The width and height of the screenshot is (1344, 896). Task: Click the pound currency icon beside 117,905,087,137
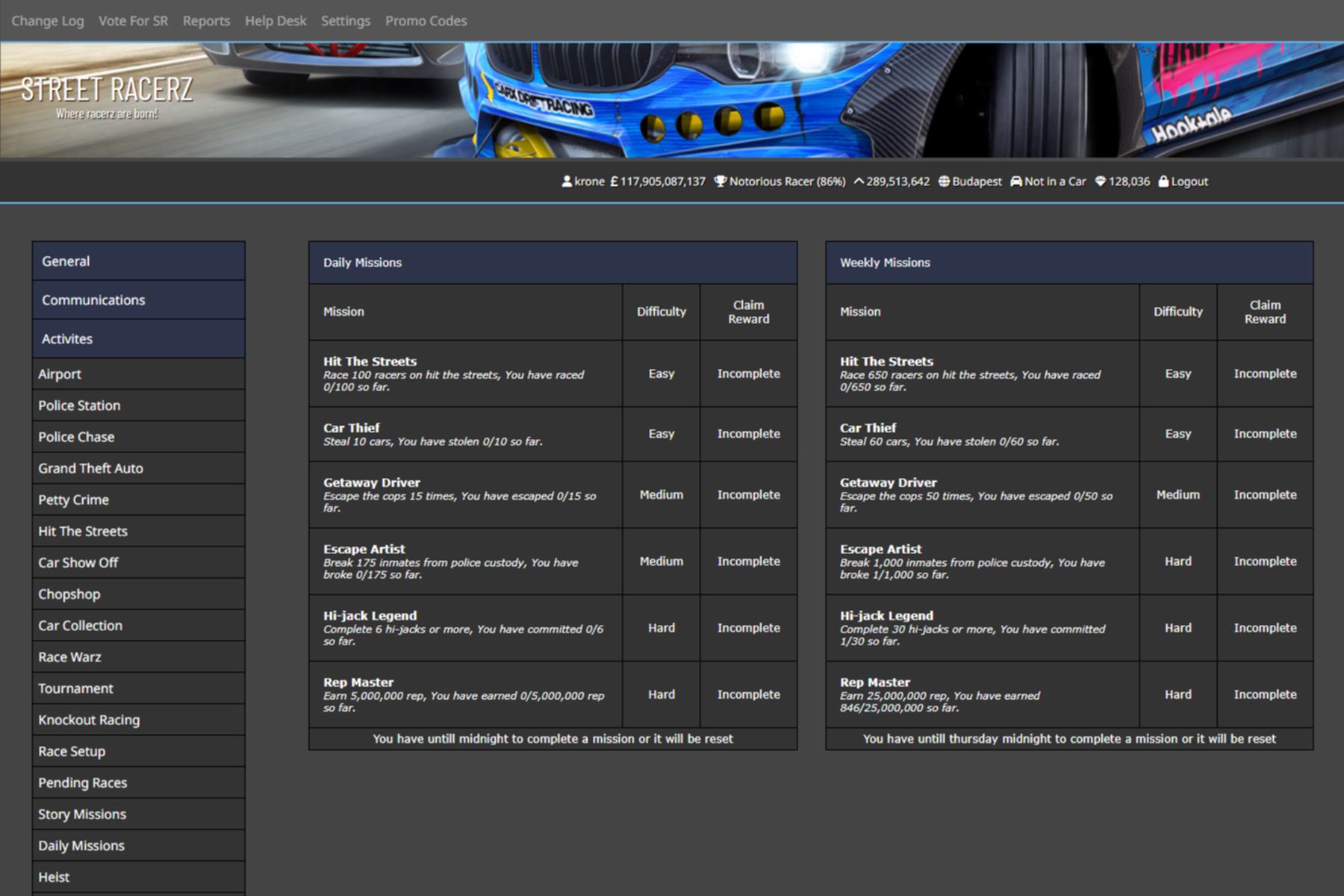pos(614,181)
